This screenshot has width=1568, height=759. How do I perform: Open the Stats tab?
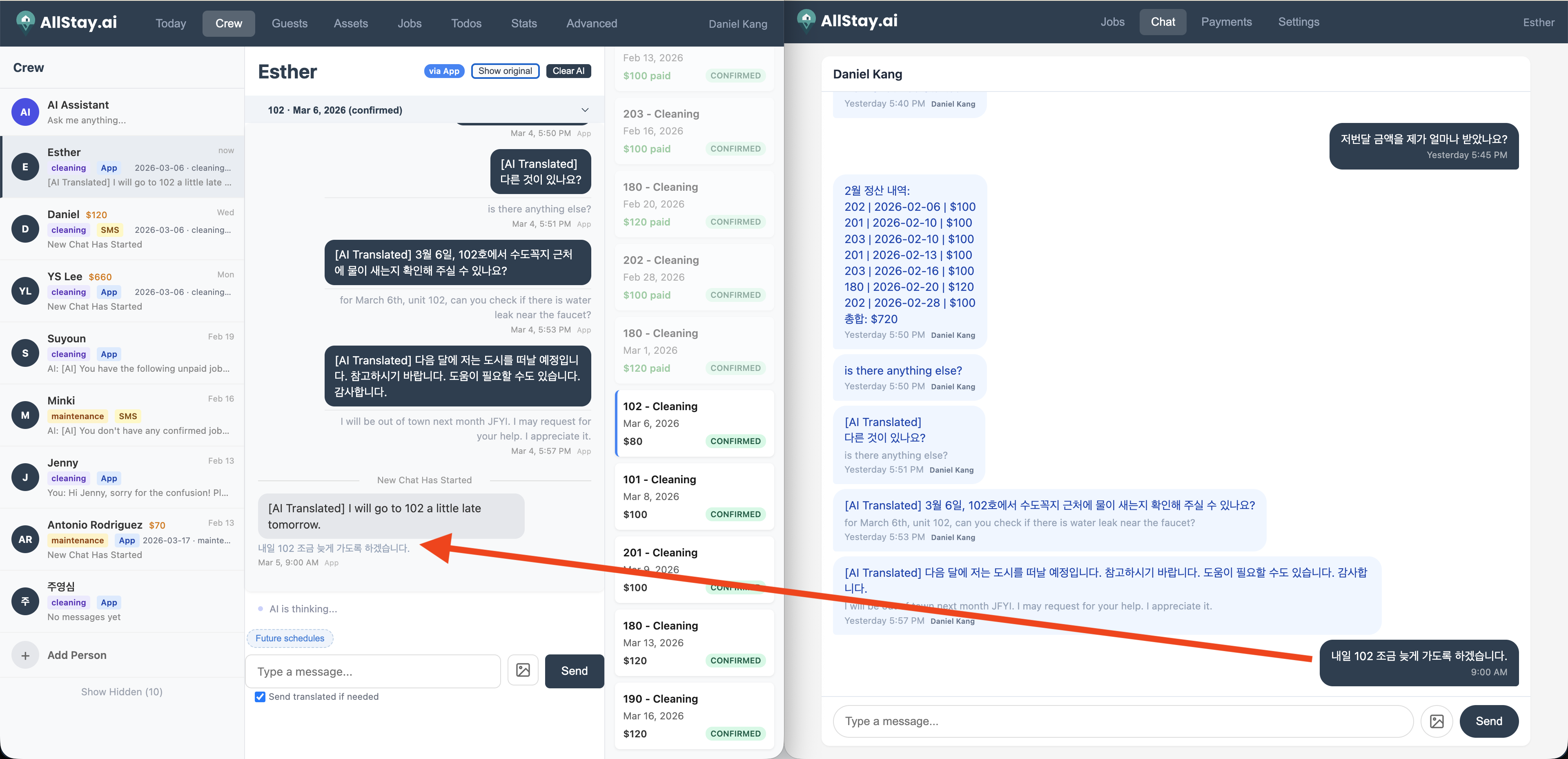pyautogui.click(x=523, y=23)
